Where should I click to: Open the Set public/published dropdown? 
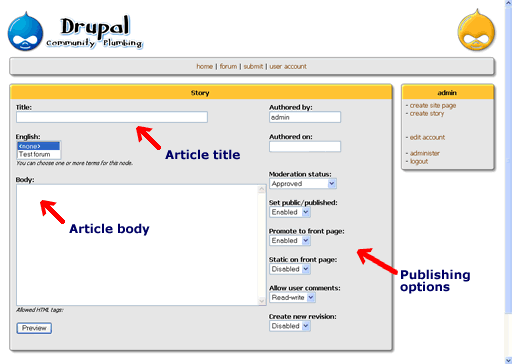click(x=290, y=212)
